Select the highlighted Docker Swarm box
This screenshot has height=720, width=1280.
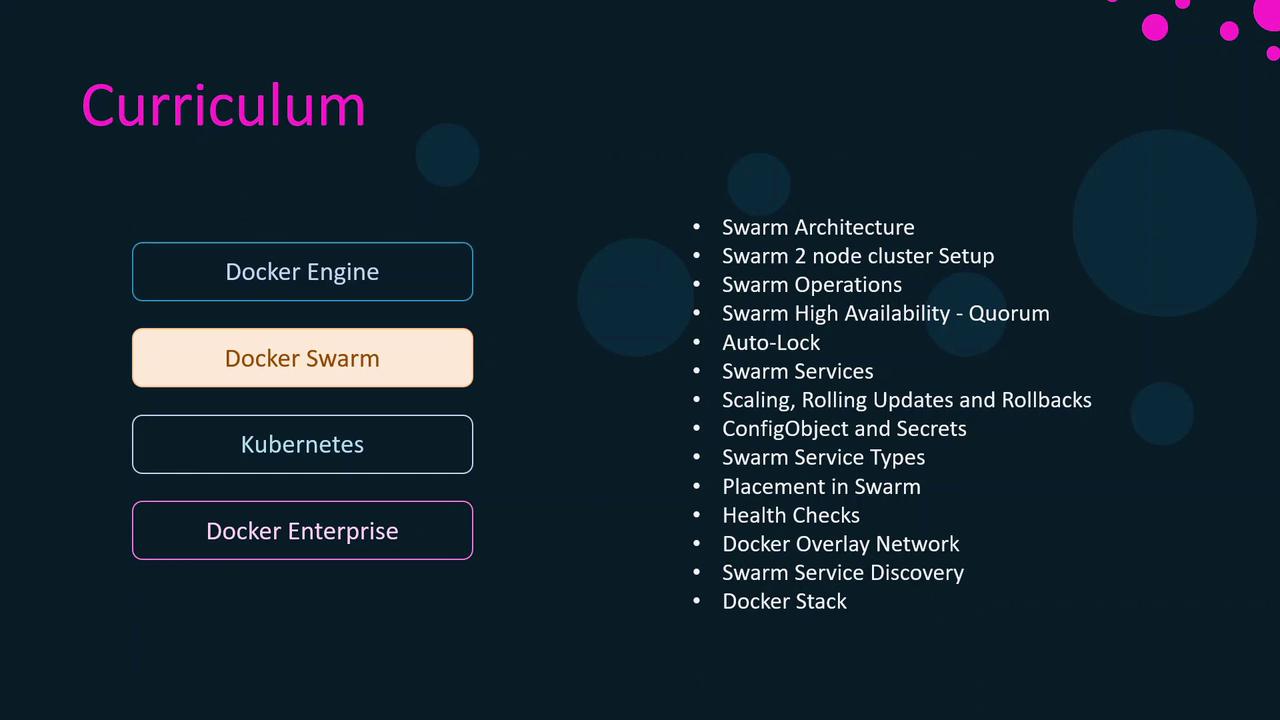(302, 358)
